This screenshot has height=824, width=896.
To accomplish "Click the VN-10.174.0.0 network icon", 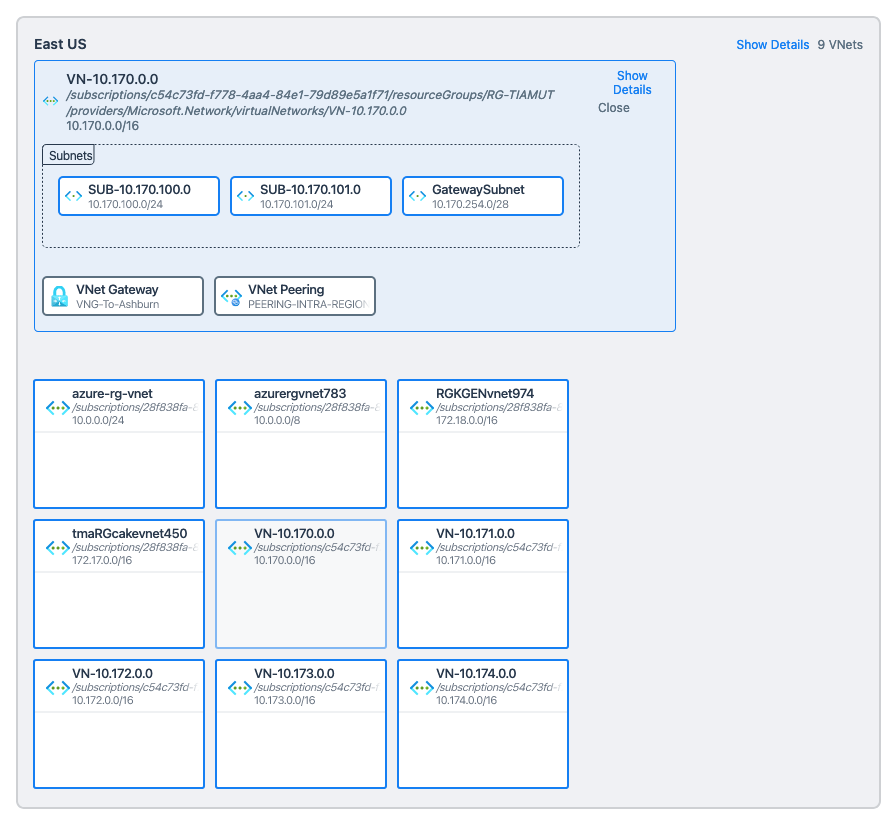I will pyautogui.click(x=422, y=688).
